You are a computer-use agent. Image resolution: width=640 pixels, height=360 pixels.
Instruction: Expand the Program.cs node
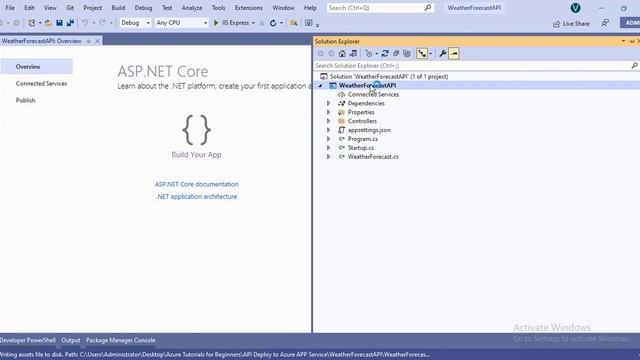329,139
